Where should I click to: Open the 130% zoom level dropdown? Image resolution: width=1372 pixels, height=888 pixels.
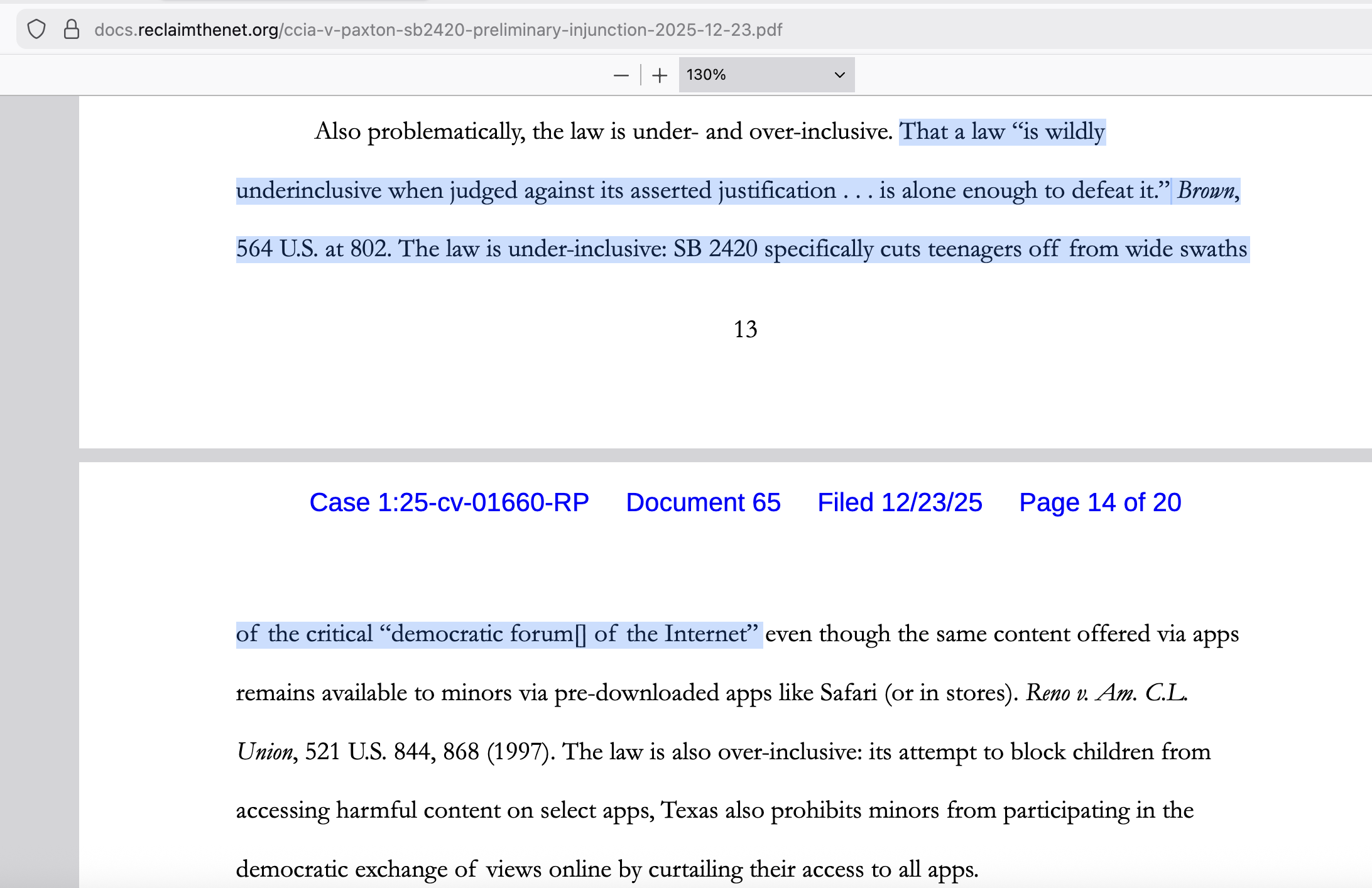click(766, 75)
